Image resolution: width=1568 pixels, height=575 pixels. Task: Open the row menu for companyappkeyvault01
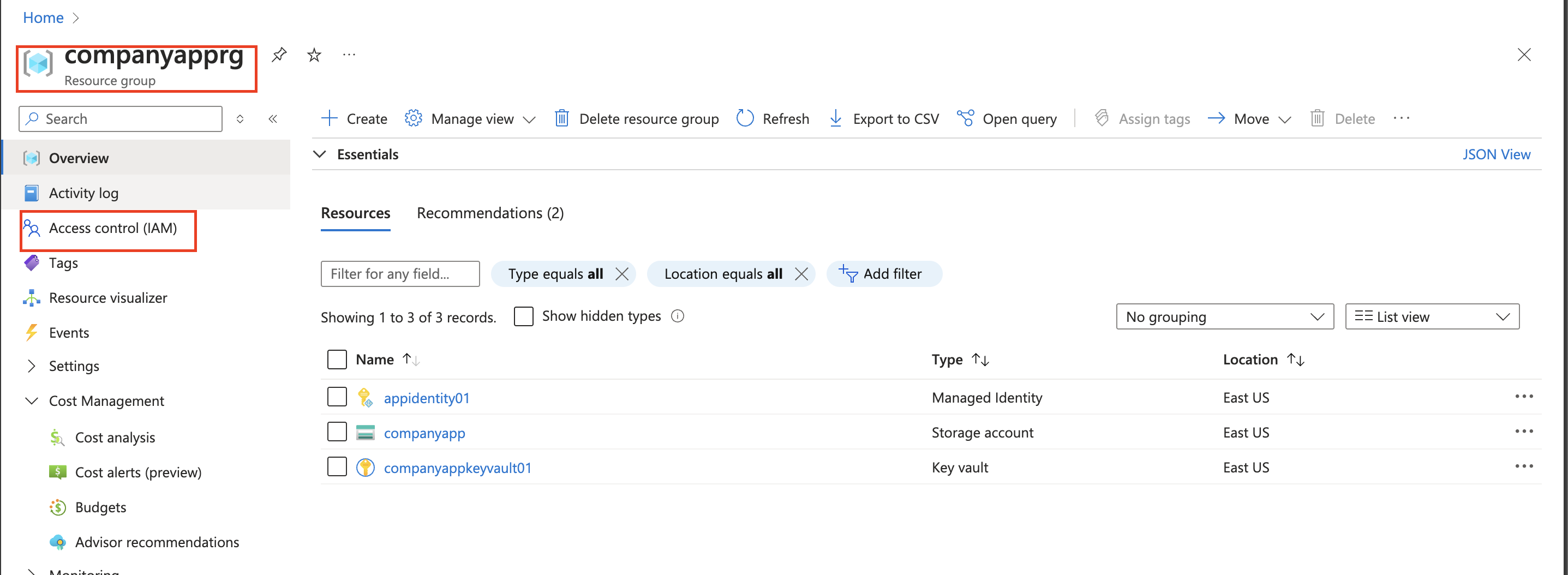click(x=1524, y=466)
